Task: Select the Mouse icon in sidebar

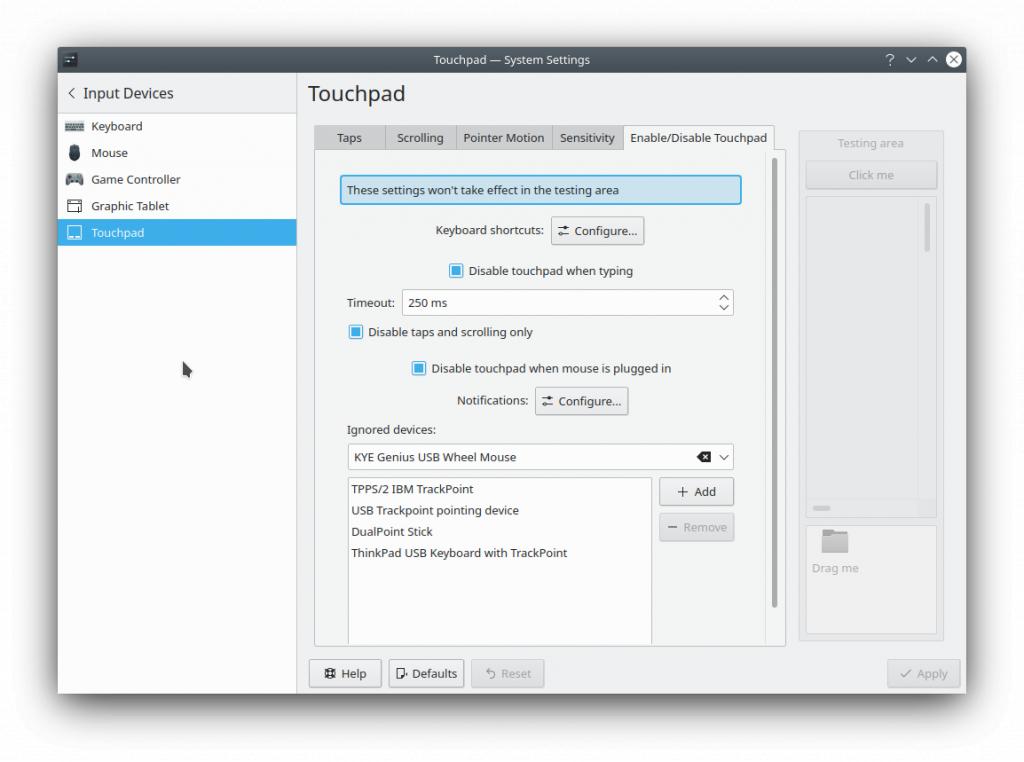Action: point(74,153)
